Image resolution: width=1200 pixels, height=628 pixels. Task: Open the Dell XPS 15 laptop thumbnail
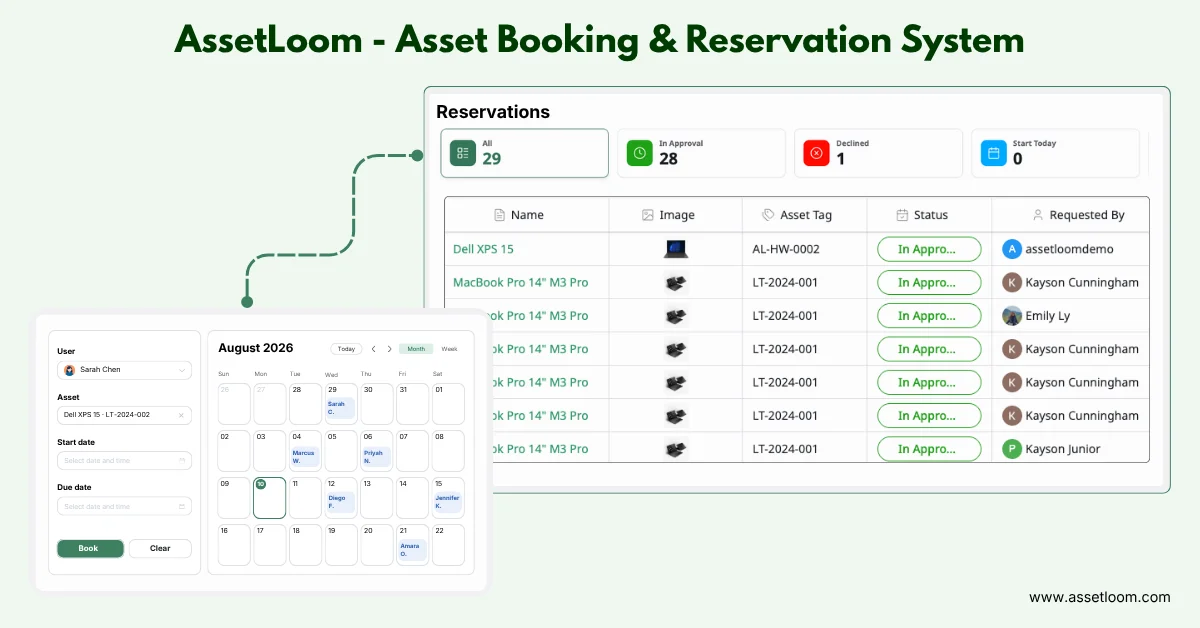(x=676, y=249)
